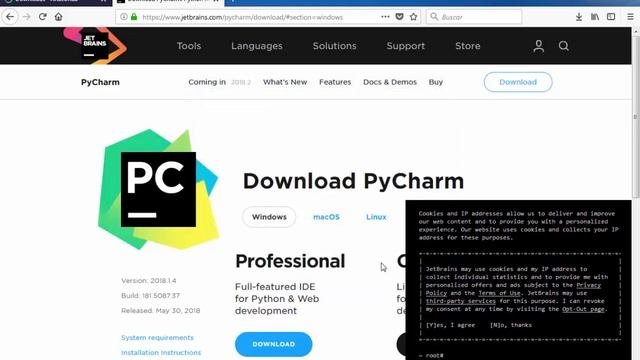Screen dimensions: 640x360
Task: Click the Download PyCharm heading
Action: (353, 181)
